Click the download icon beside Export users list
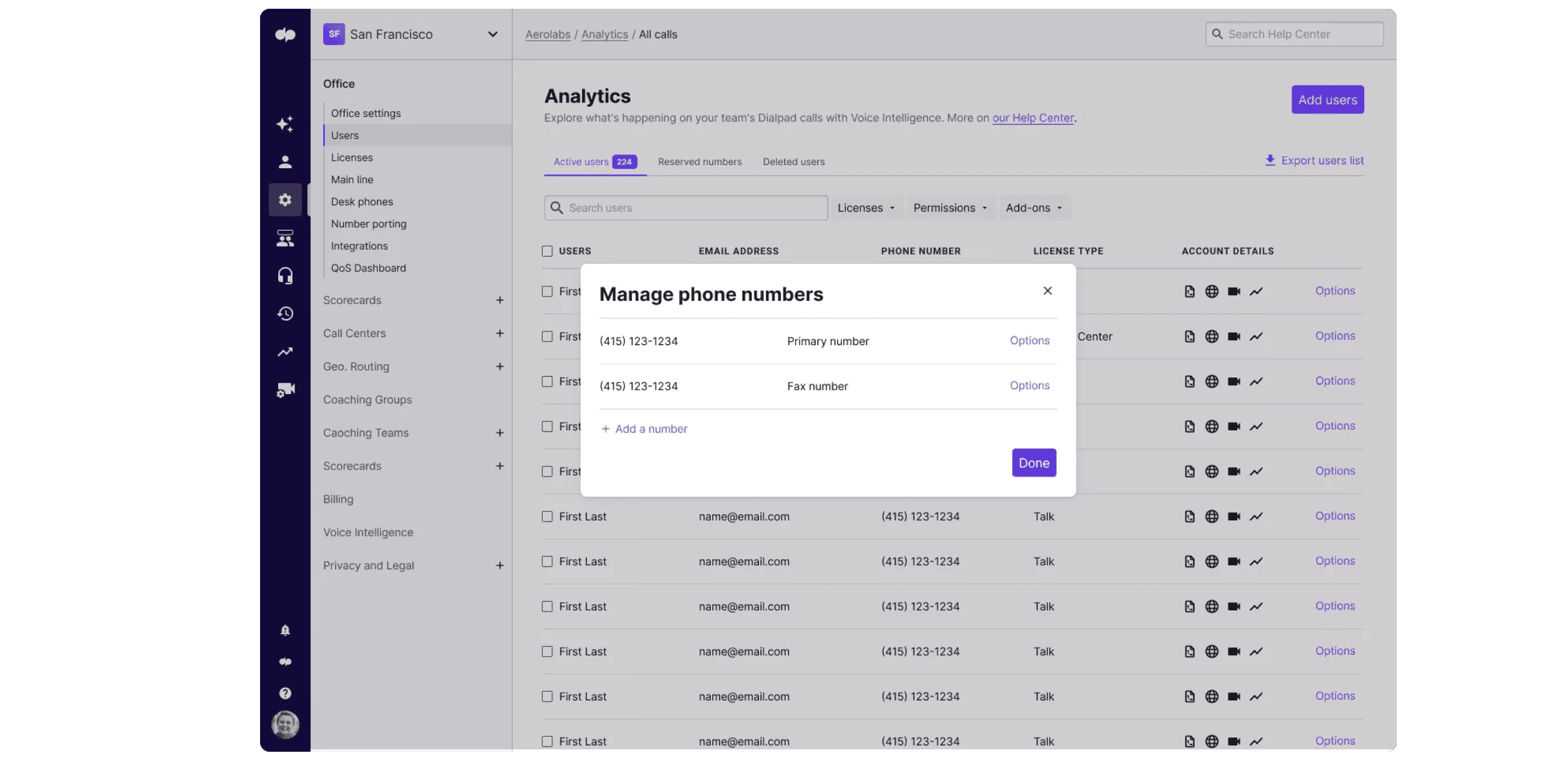This screenshot has width=1568, height=763. point(1270,160)
